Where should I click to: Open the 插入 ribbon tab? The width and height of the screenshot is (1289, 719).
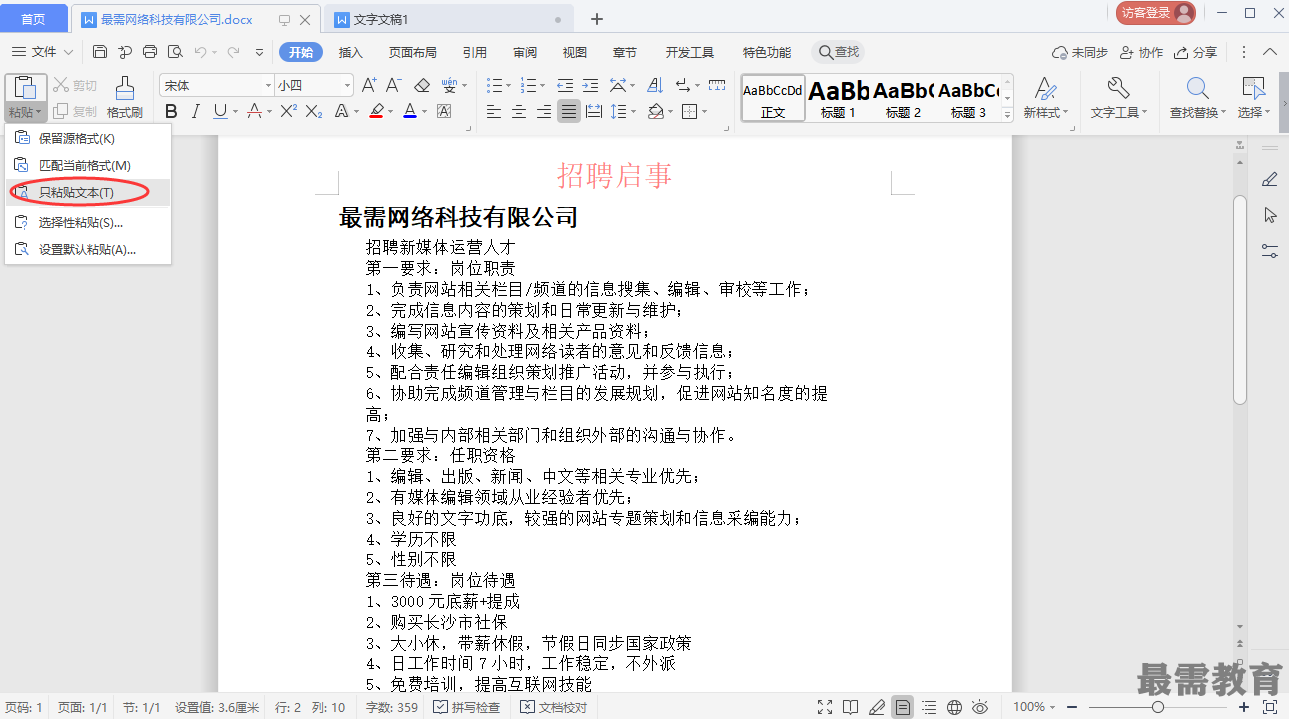351,53
